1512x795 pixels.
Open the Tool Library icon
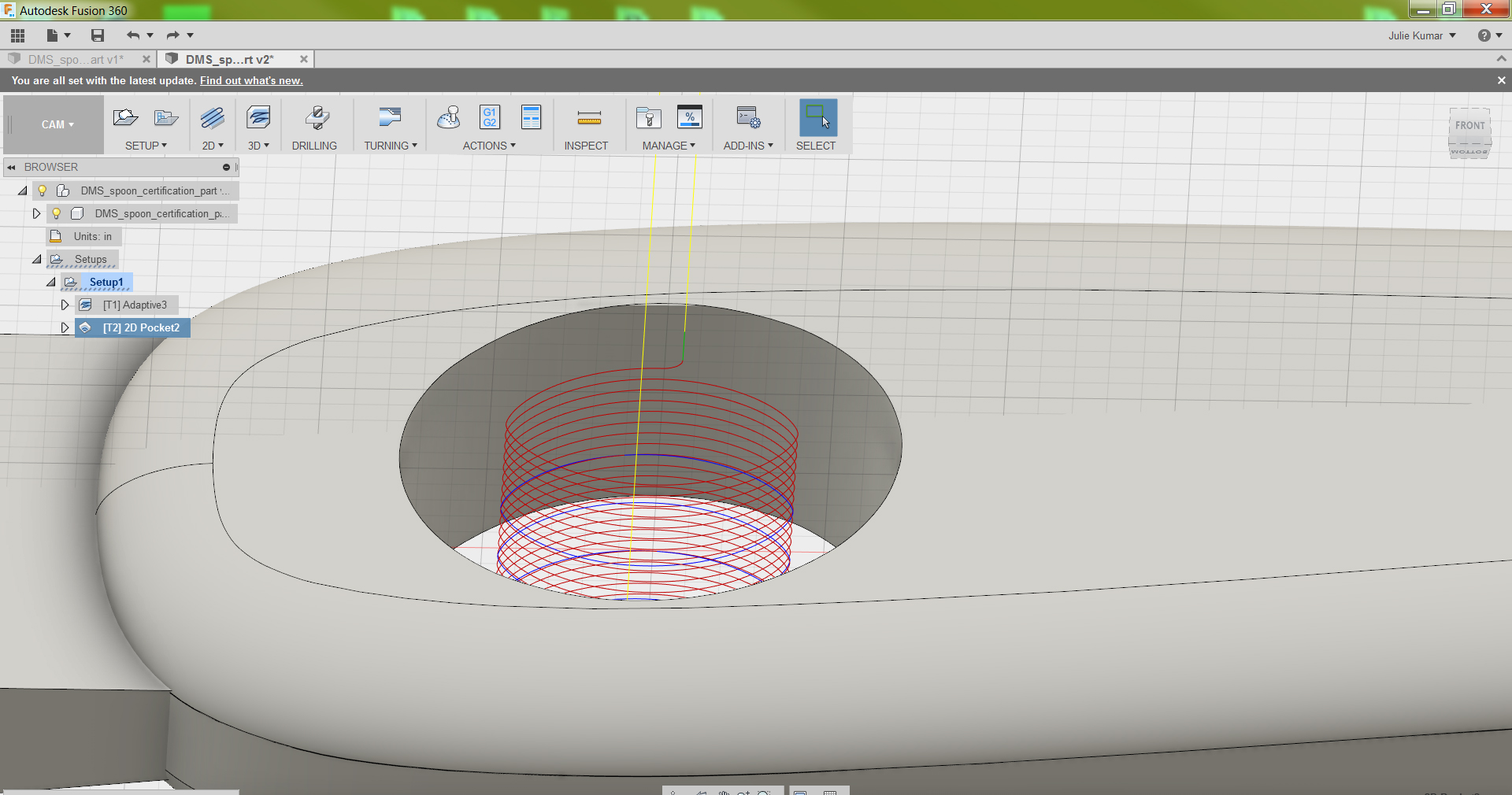(x=649, y=118)
